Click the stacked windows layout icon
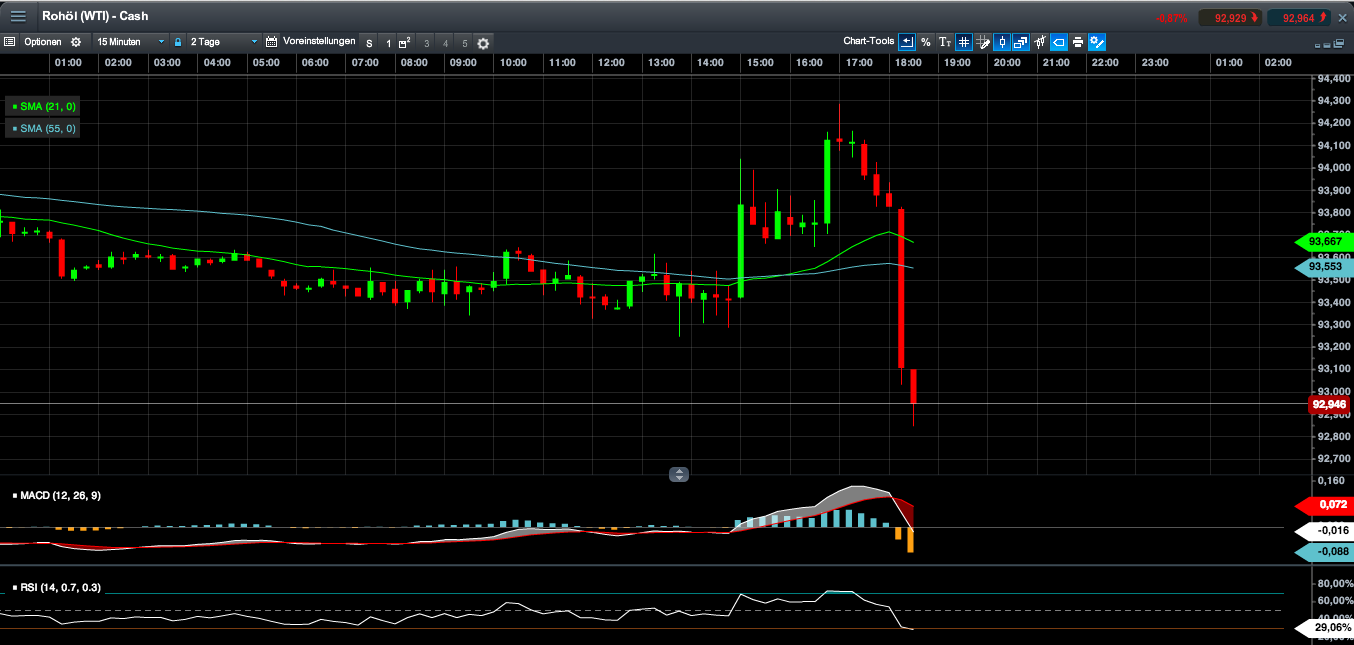The width and height of the screenshot is (1354, 645). pyautogui.click(x=1340, y=43)
